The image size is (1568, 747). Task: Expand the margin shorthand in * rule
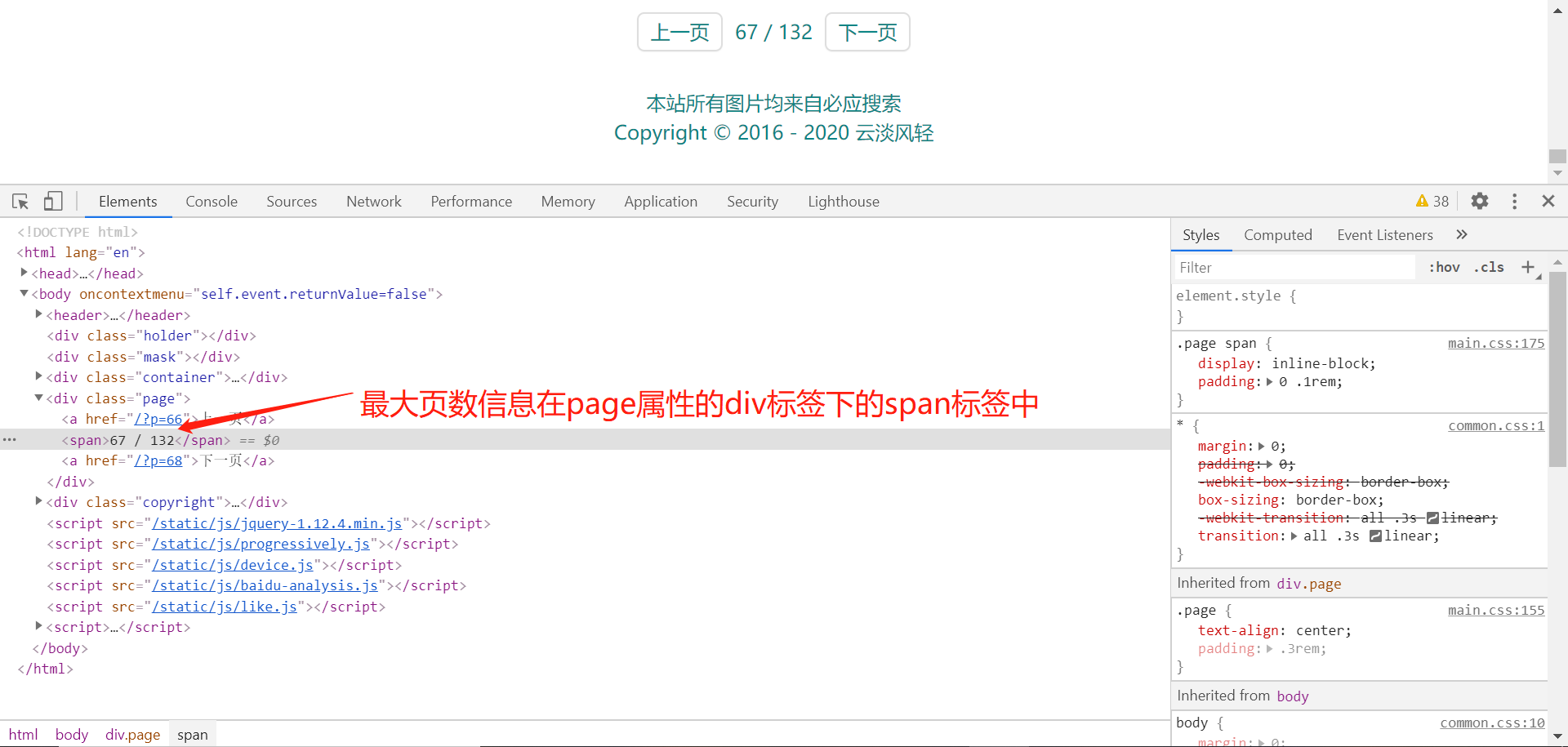[1262, 447]
